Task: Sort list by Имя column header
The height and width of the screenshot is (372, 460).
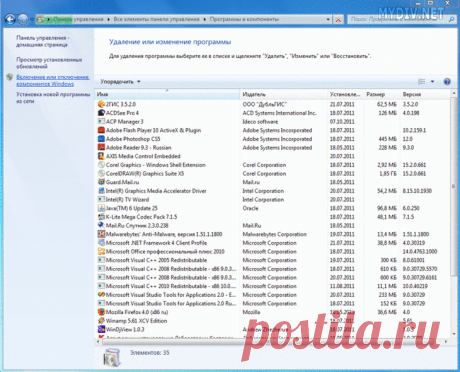Action: [x=167, y=94]
